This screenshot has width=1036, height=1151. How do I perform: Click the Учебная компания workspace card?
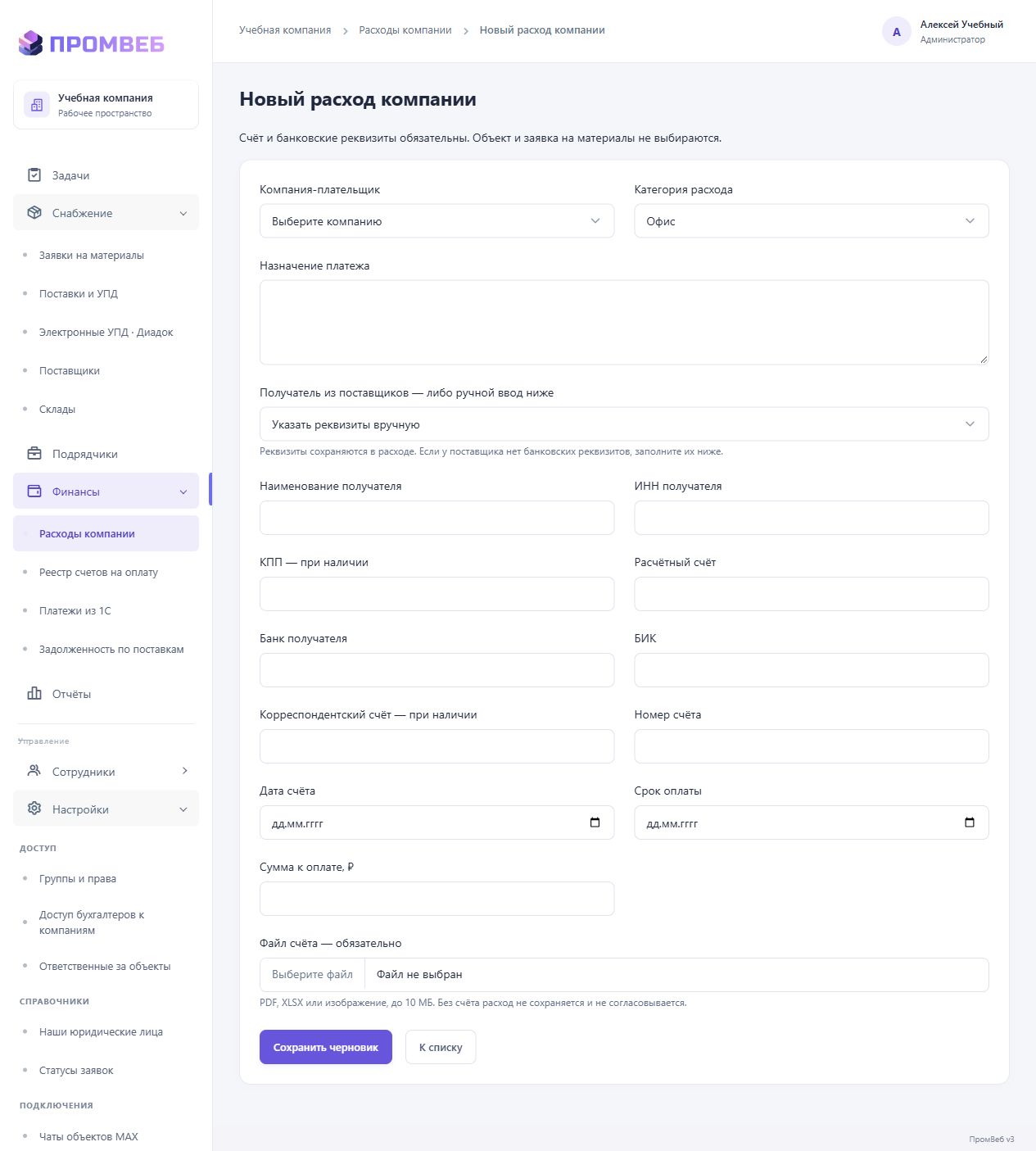106,105
